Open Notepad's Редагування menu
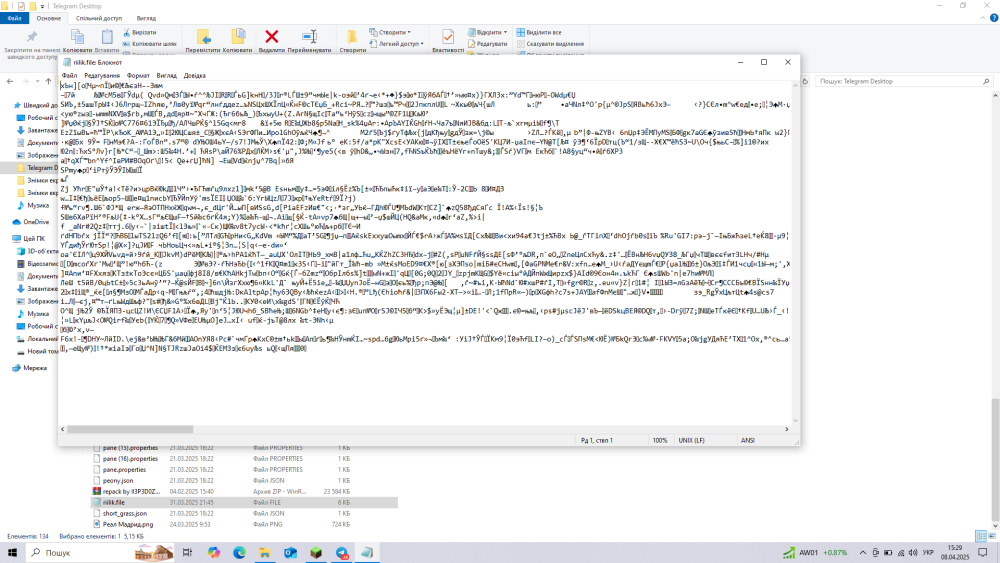 [x=102, y=75]
